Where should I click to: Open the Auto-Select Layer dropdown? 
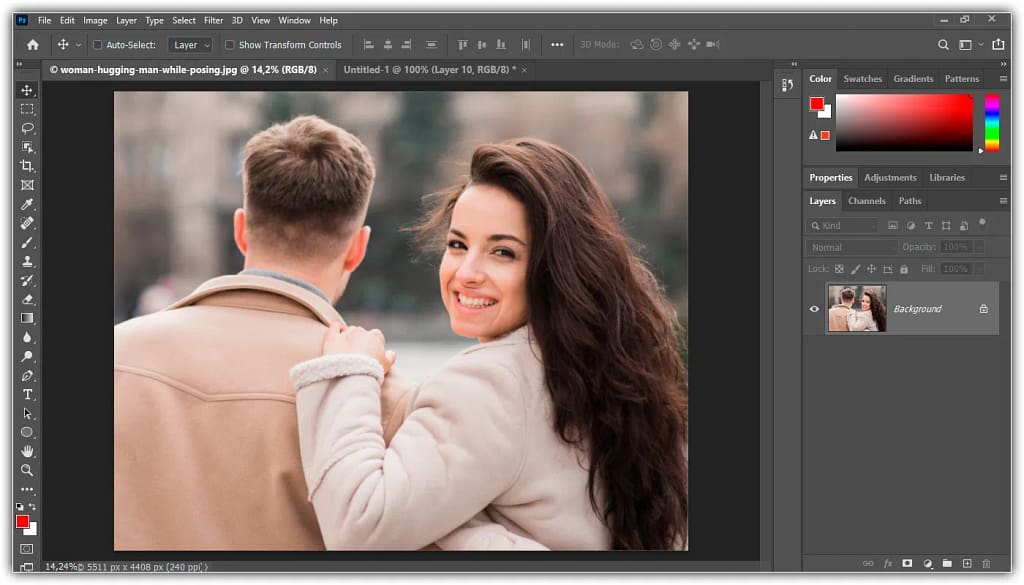(190, 44)
